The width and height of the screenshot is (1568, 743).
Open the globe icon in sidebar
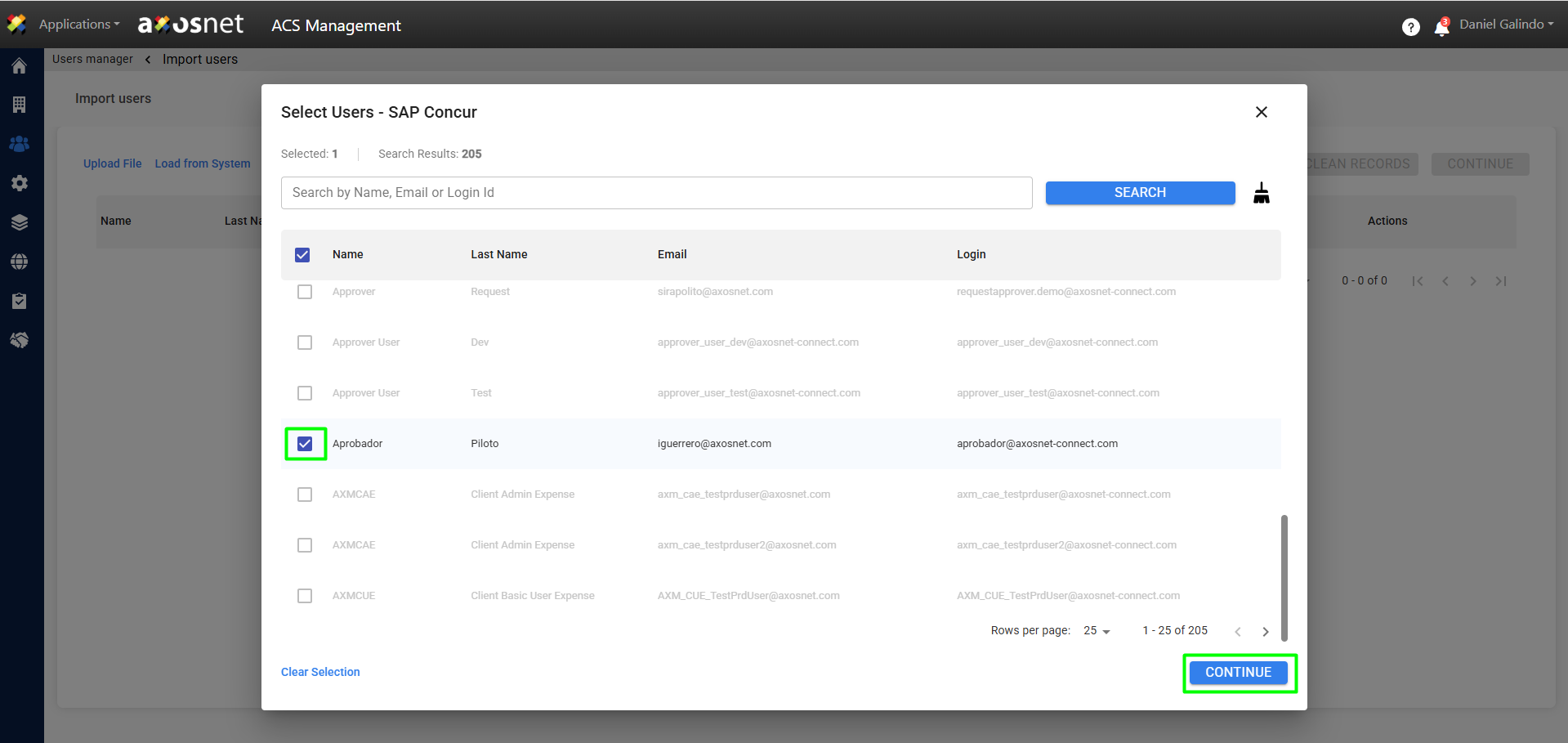(x=20, y=262)
